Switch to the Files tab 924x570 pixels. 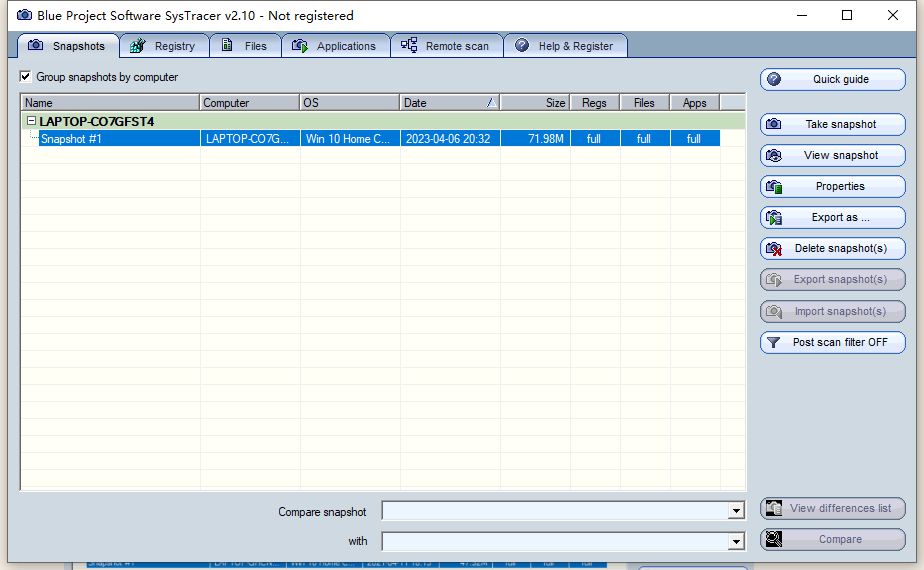[246, 46]
